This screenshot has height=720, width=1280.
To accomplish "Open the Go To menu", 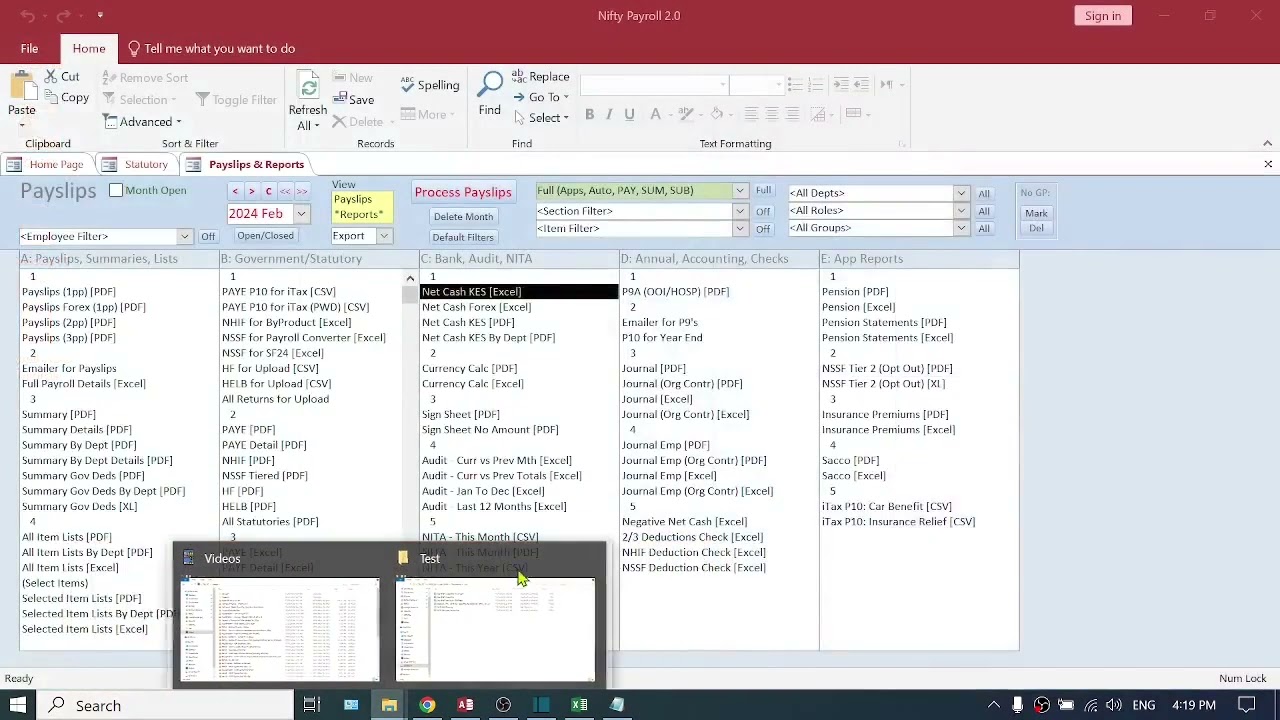I will 541,97.
